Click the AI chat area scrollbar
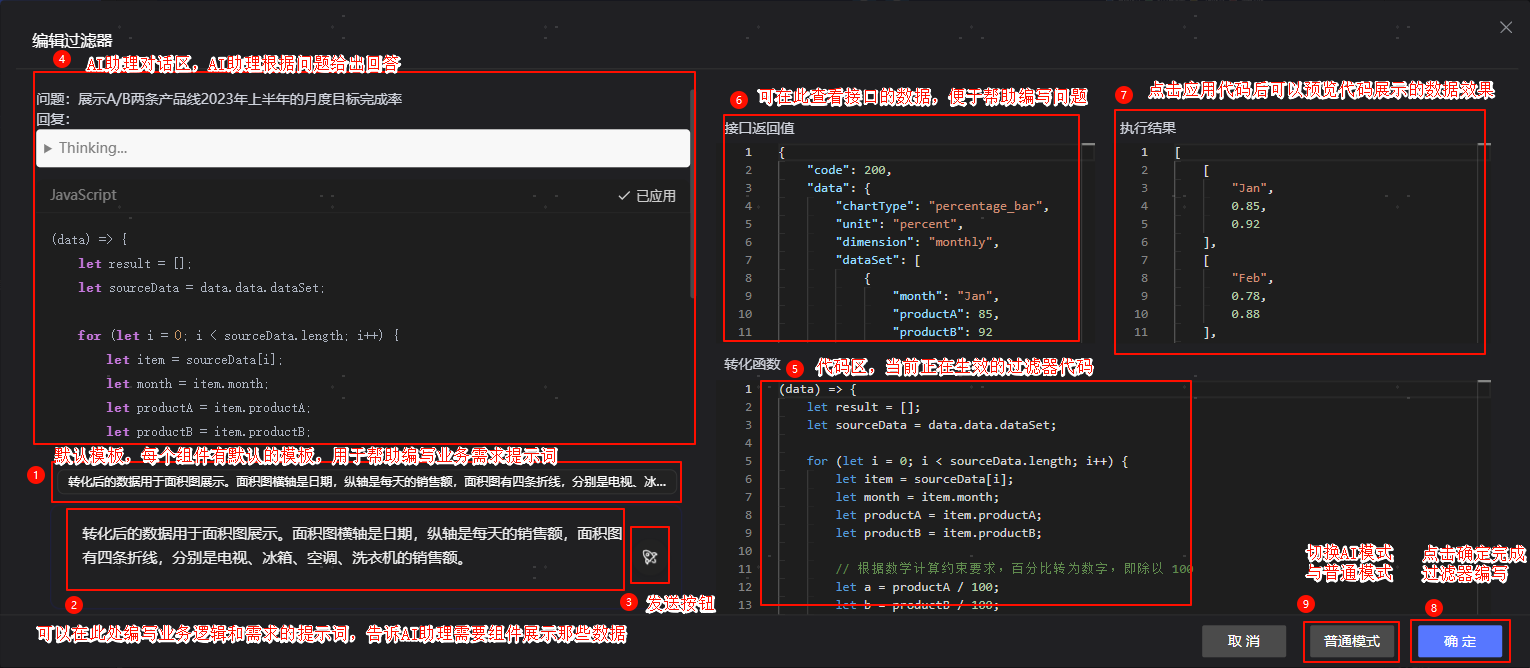This screenshot has width=1530, height=668. 692,195
